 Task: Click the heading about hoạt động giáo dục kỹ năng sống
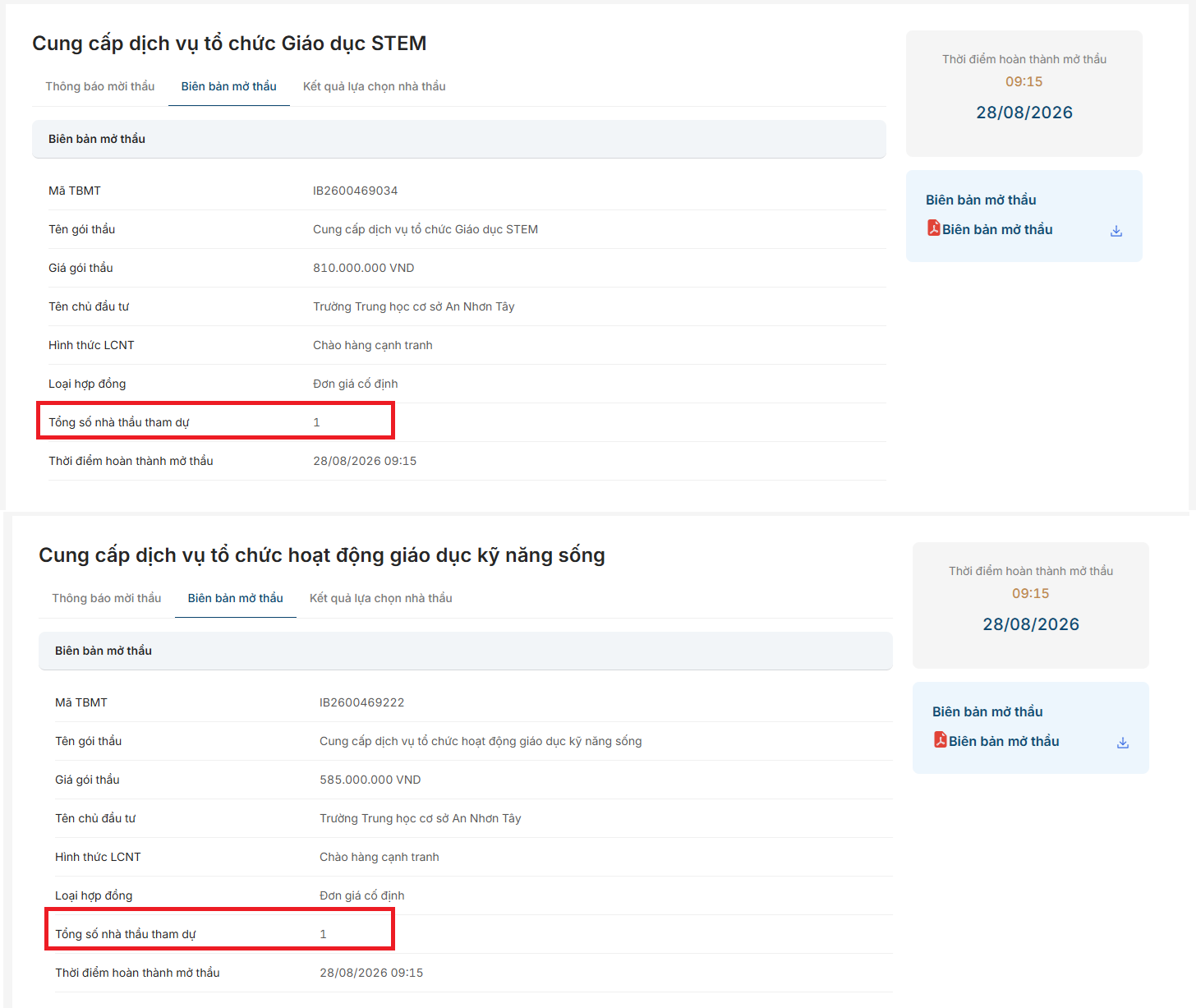pyautogui.click(x=322, y=555)
